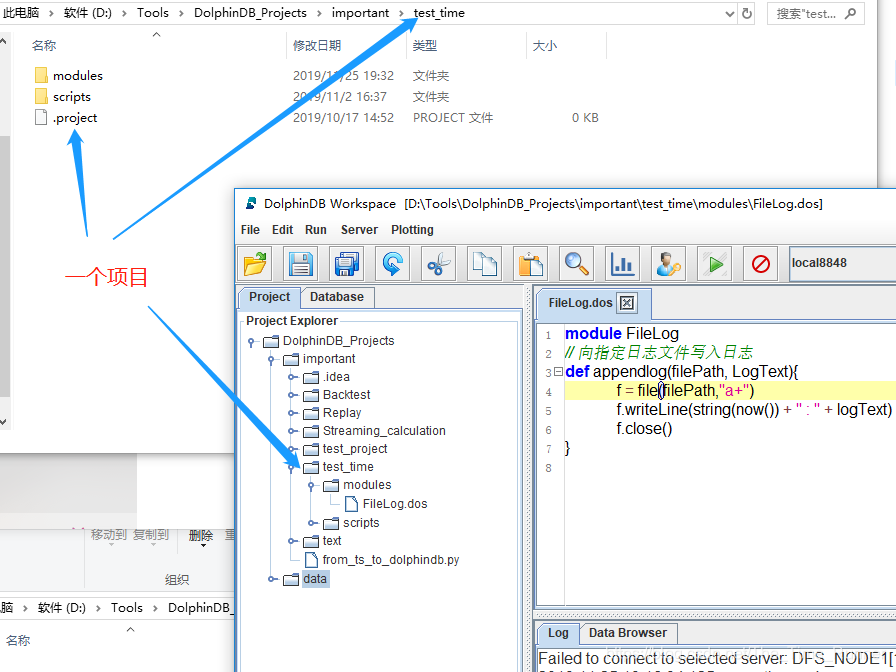Expand the data folder node

271,579
